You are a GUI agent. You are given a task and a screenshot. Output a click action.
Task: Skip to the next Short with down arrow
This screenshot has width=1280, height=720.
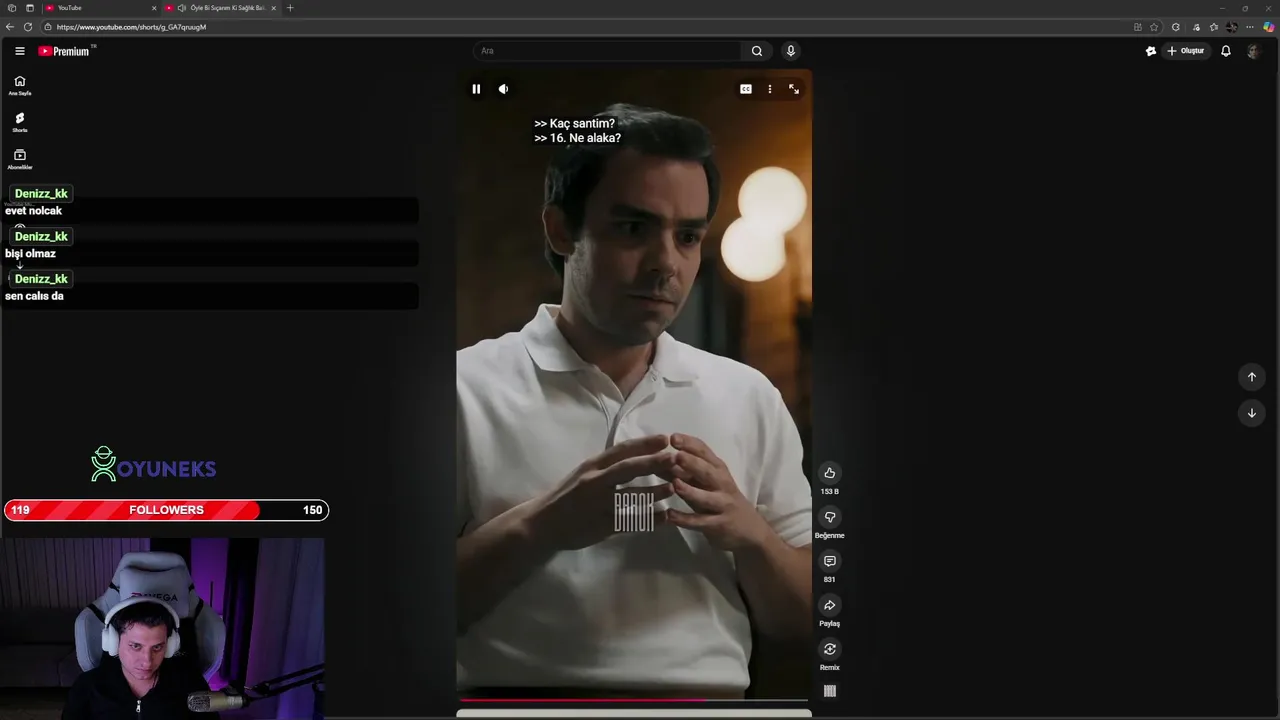click(1251, 413)
